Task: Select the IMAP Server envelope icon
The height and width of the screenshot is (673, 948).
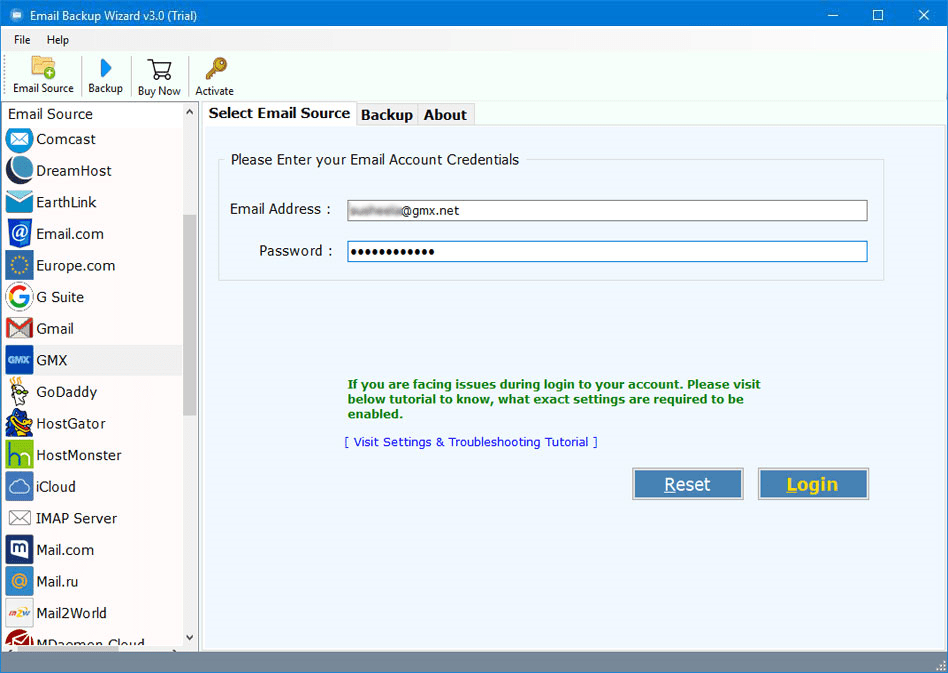Action: pyautogui.click(x=19, y=518)
